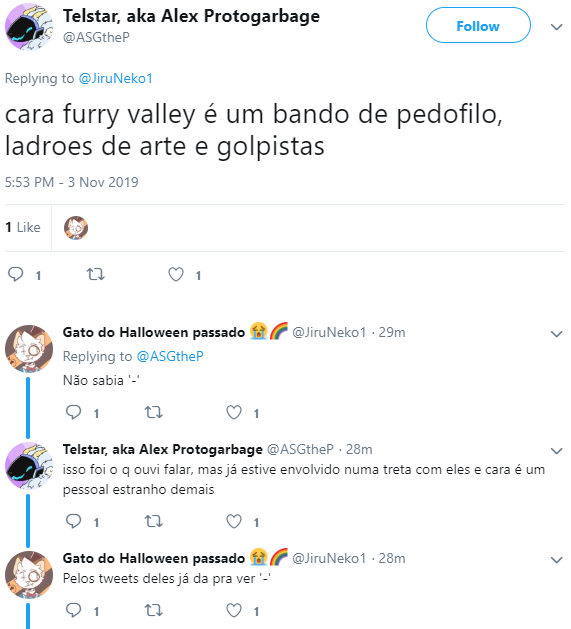Follow Telstar, aka Alex Protogarbage

[x=478, y=25]
